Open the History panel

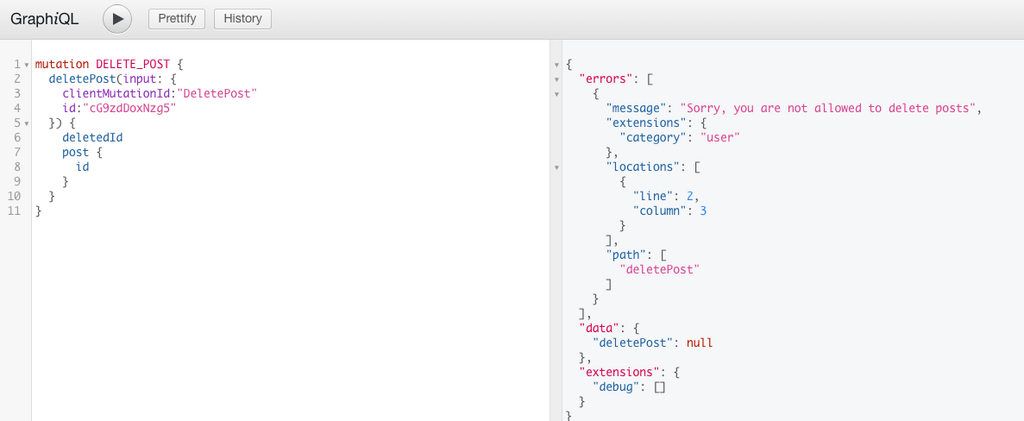pos(243,18)
